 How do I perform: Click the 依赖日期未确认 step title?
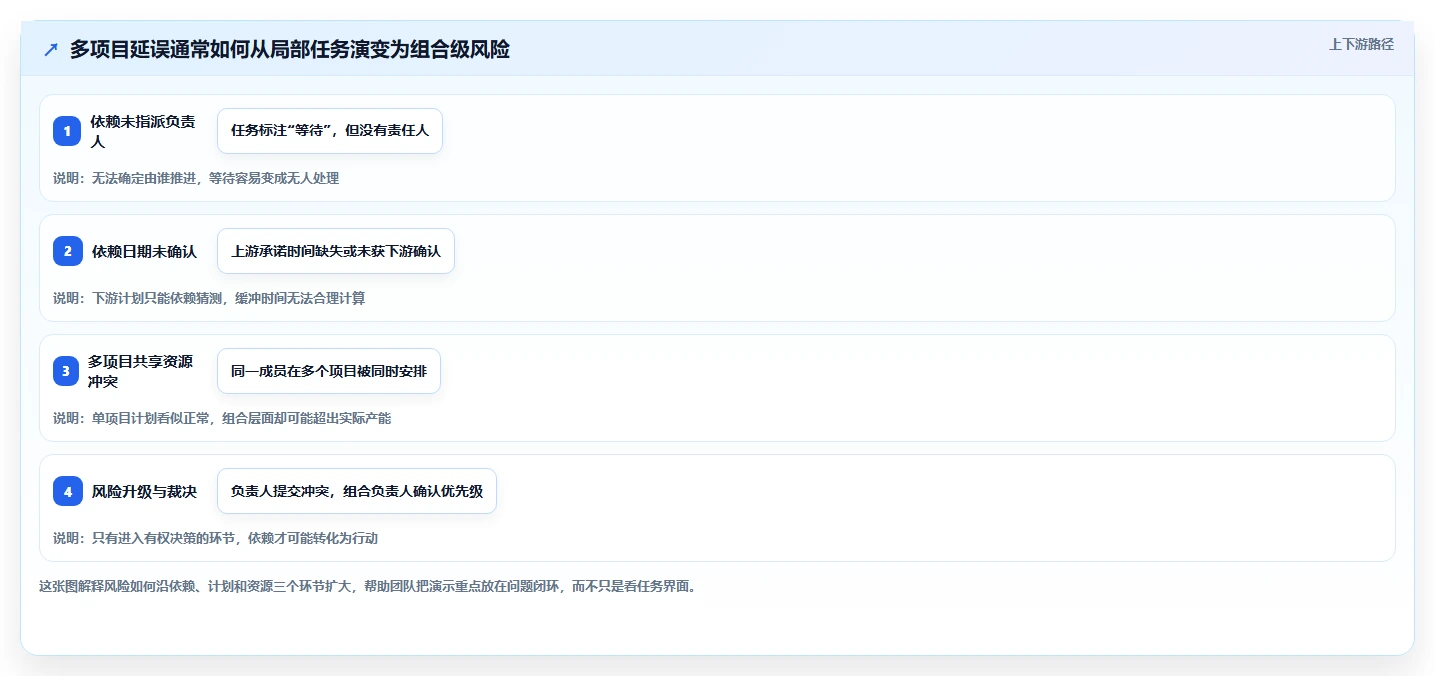tap(144, 251)
